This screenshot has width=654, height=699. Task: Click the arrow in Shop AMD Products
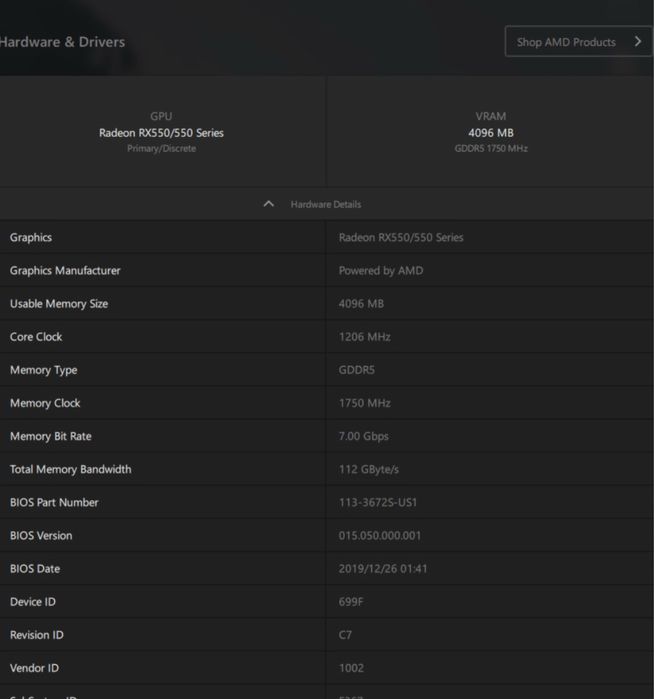[x=638, y=41]
